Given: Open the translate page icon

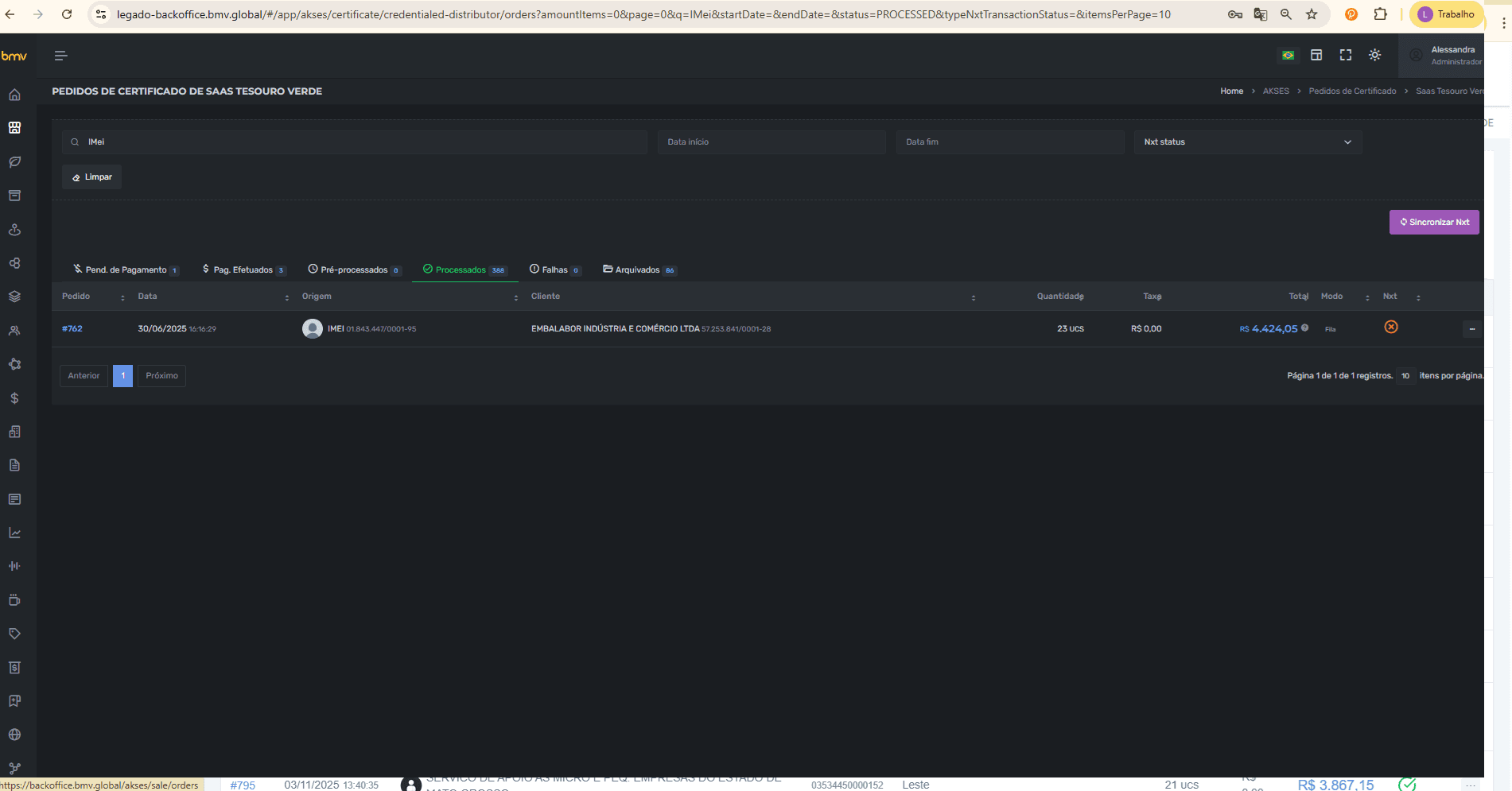Looking at the screenshot, I should click(x=1261, y=14).
